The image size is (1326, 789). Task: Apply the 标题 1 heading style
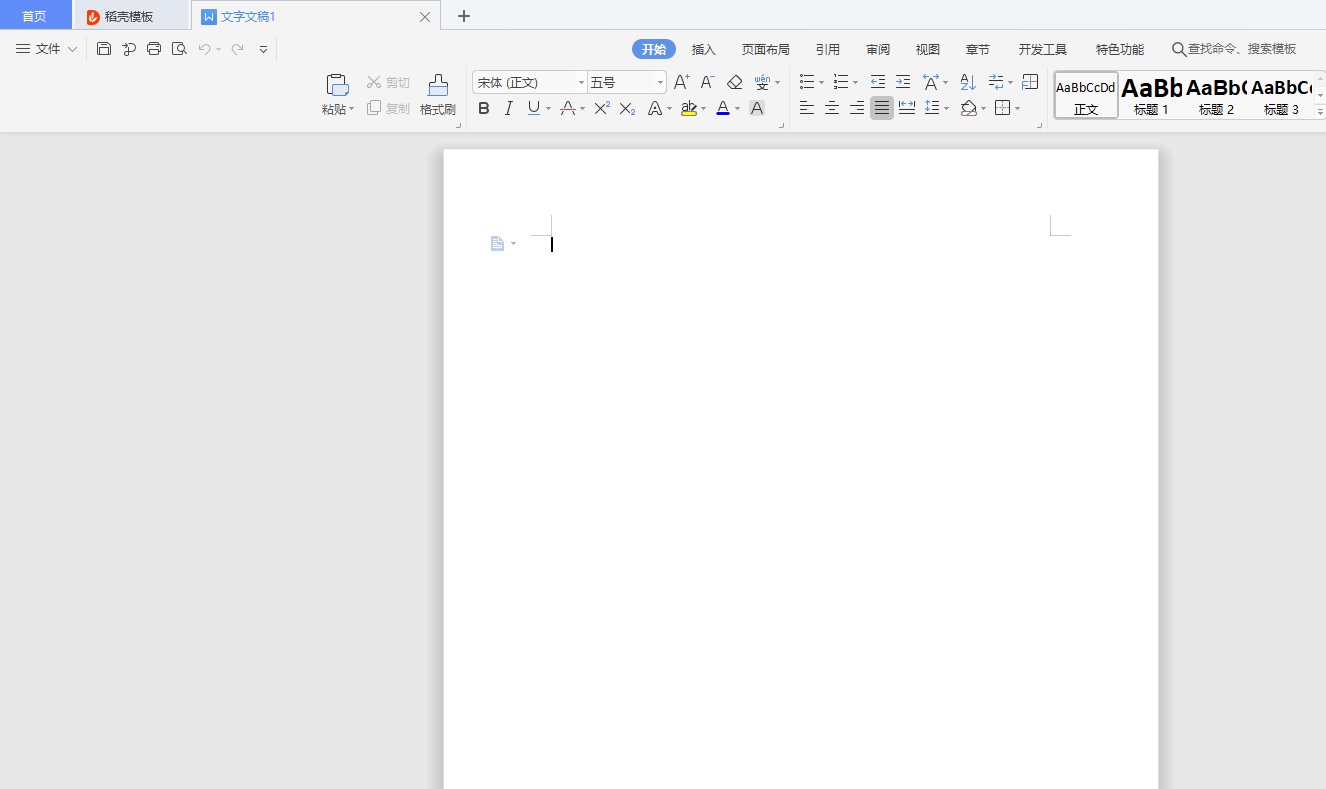1151,95
